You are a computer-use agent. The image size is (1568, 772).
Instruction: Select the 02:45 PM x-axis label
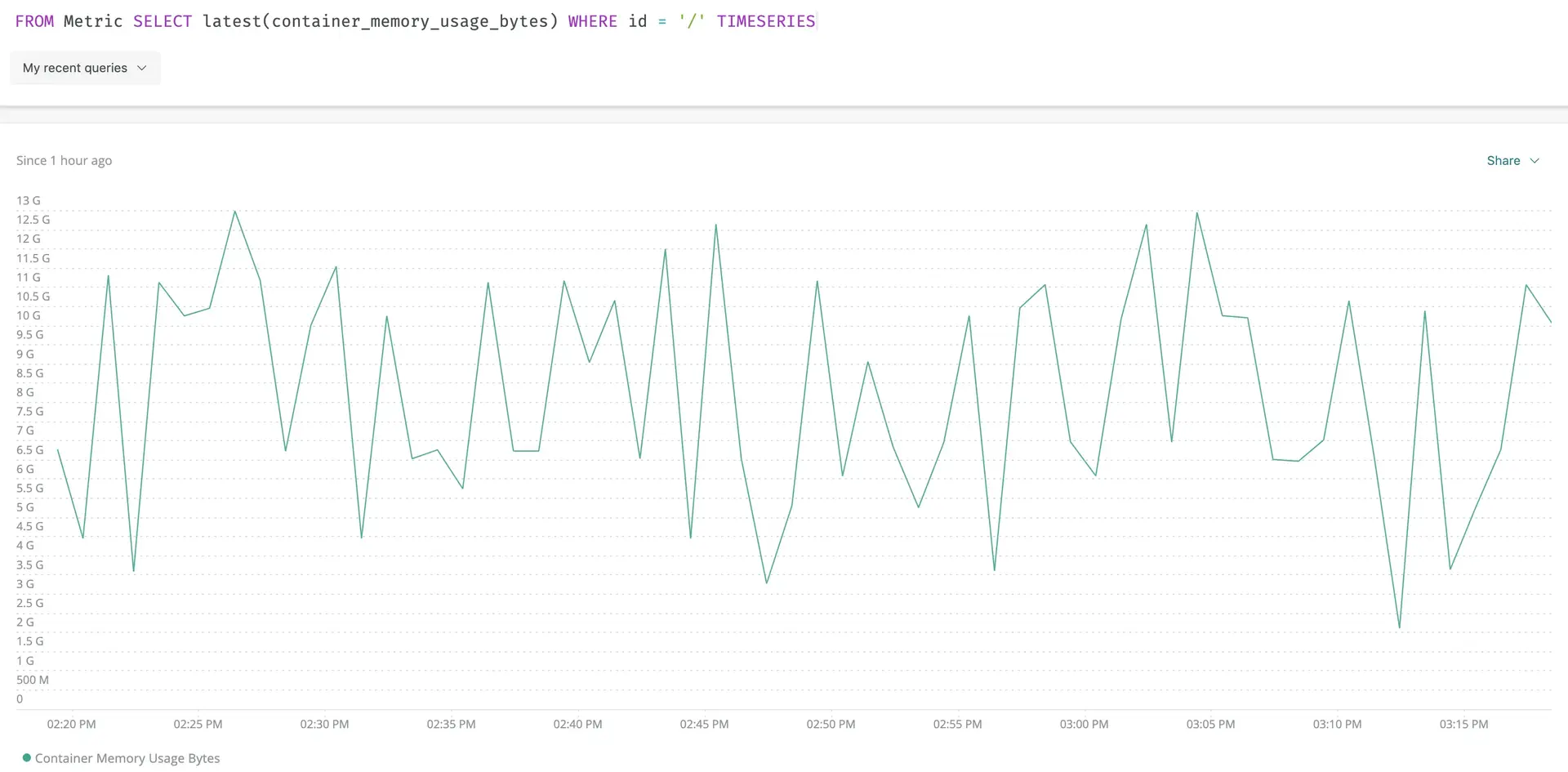(704, 724)
